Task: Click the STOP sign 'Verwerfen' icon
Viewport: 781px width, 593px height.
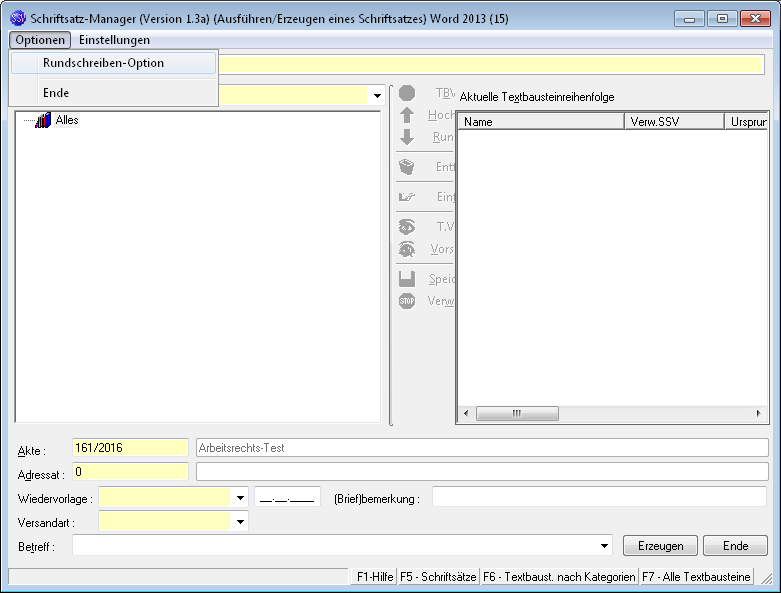Action: click(x=407, y=301)
